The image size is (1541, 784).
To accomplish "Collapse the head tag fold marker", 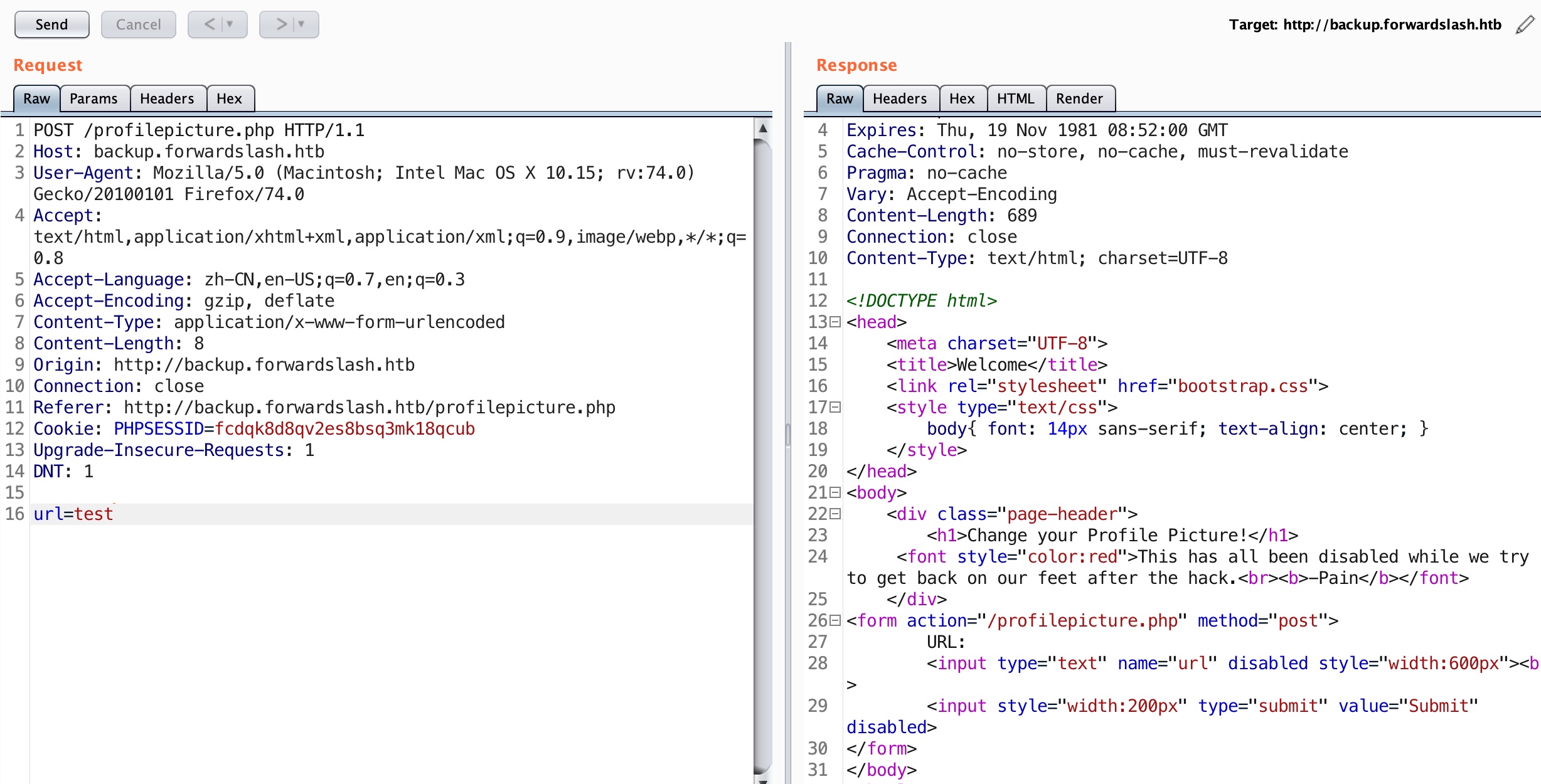I will click(x=835, y=322).
